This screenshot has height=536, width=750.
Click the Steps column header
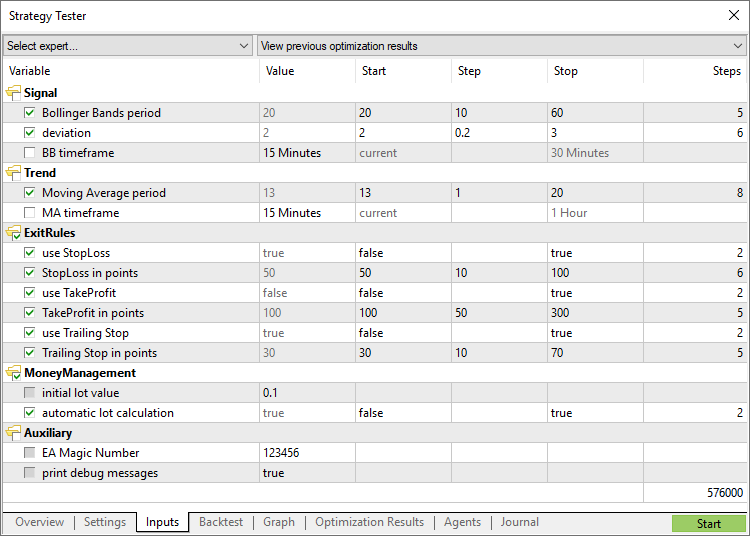click(726, 71)
